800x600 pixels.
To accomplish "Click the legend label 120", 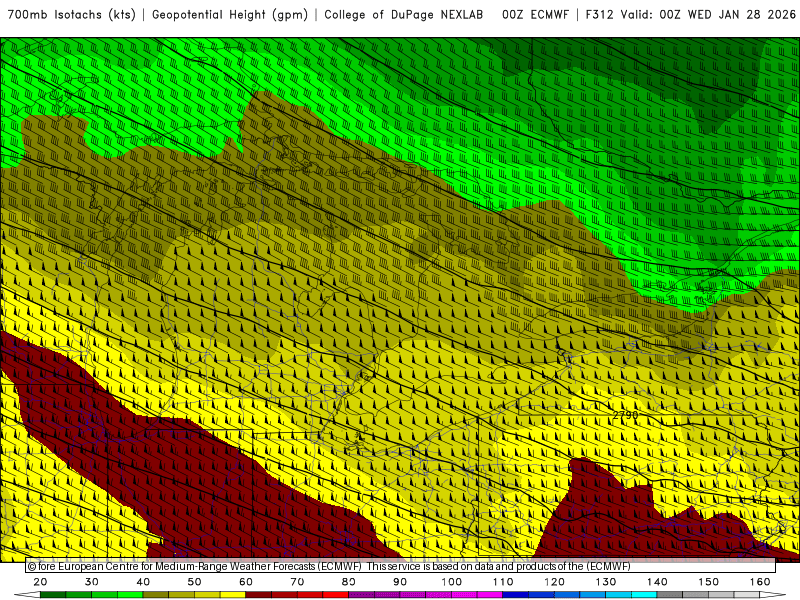I will point(554,582).
